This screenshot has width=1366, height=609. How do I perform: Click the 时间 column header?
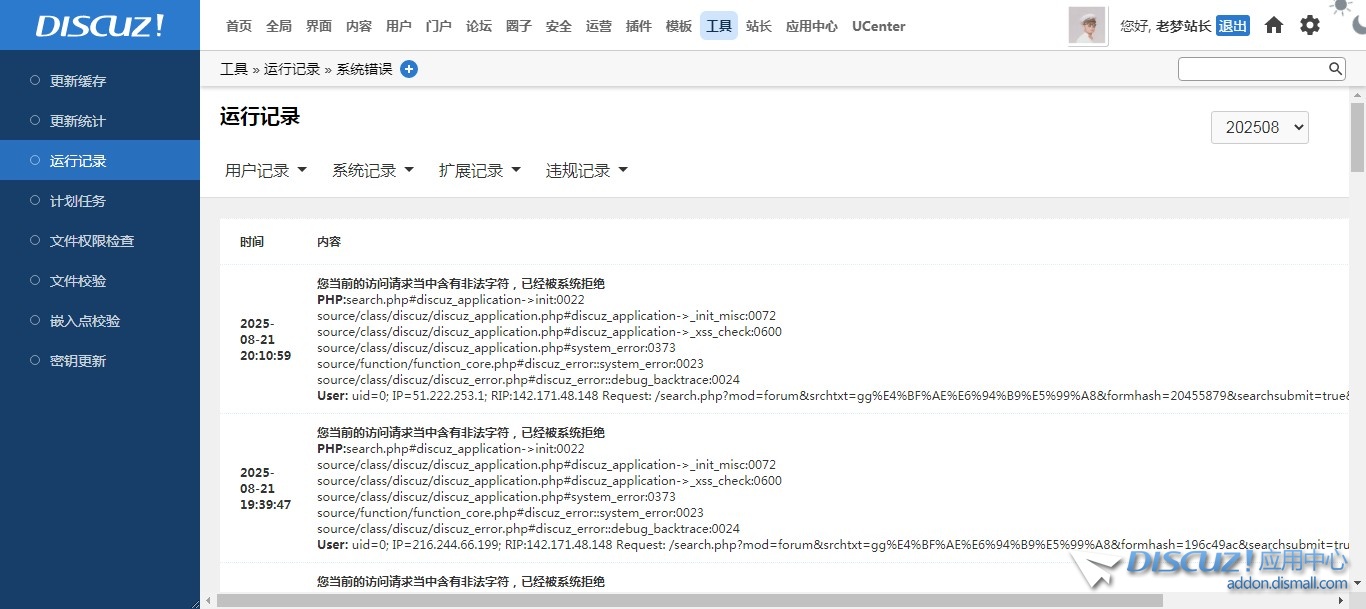click(x=252, y=242)
